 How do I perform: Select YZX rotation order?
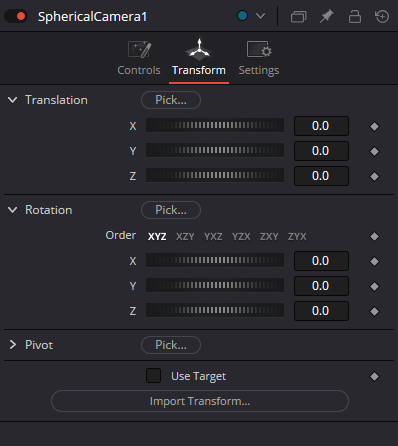coord(241,236)
